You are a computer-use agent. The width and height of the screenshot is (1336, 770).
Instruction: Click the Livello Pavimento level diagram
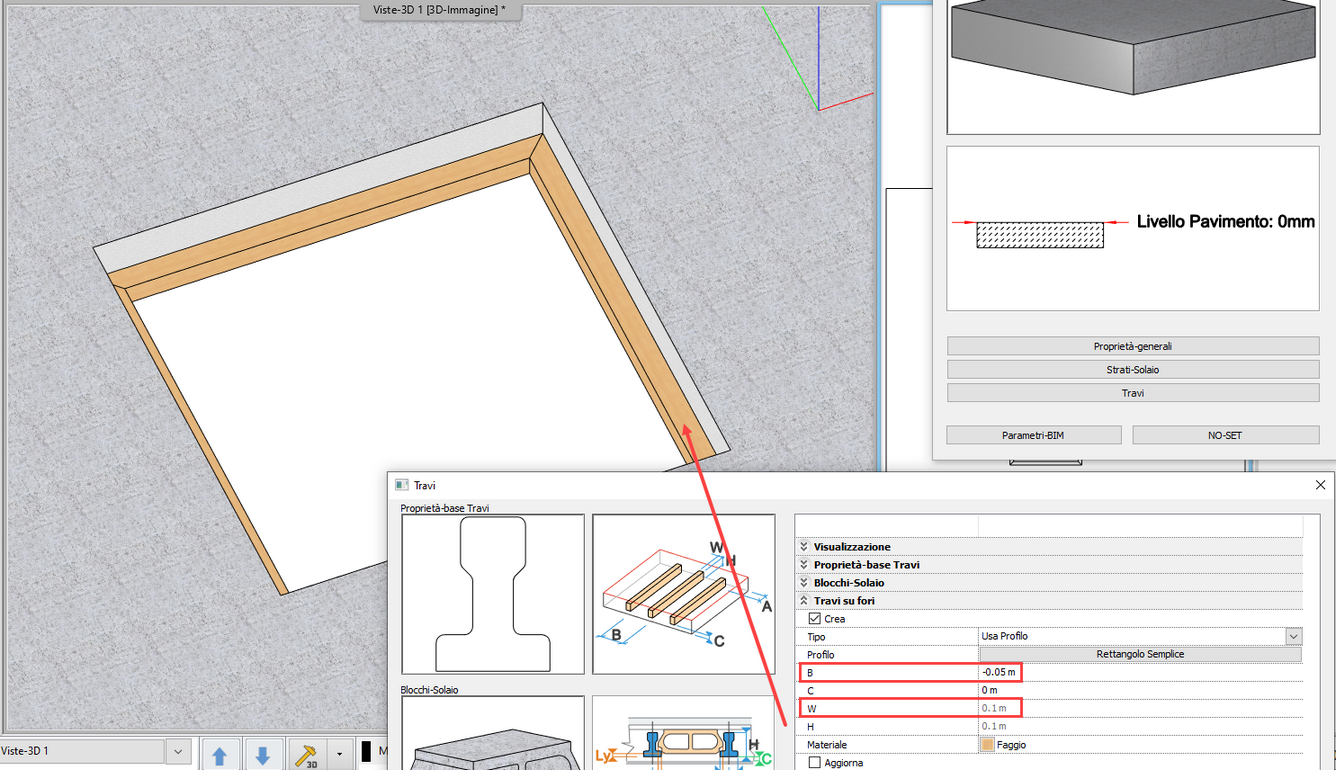[x=1133, y=229]
